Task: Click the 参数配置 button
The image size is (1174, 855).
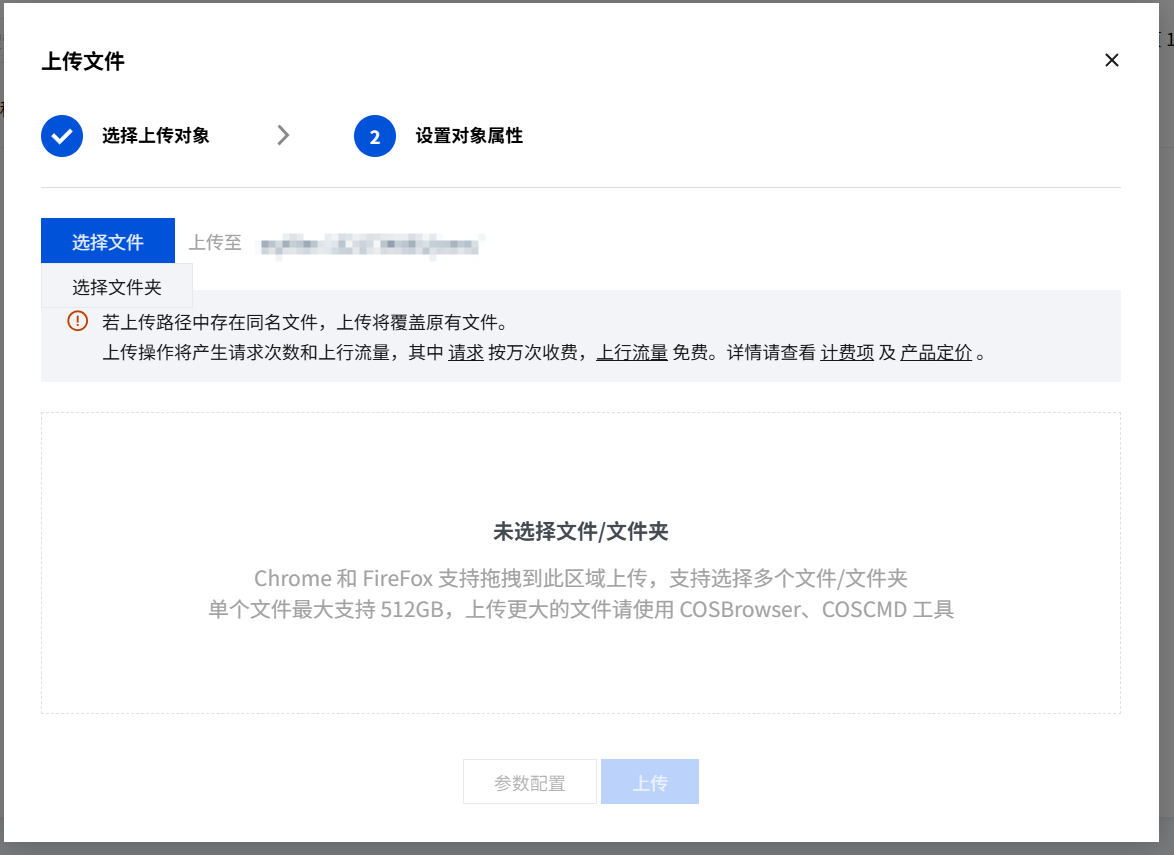Action: 529,781
